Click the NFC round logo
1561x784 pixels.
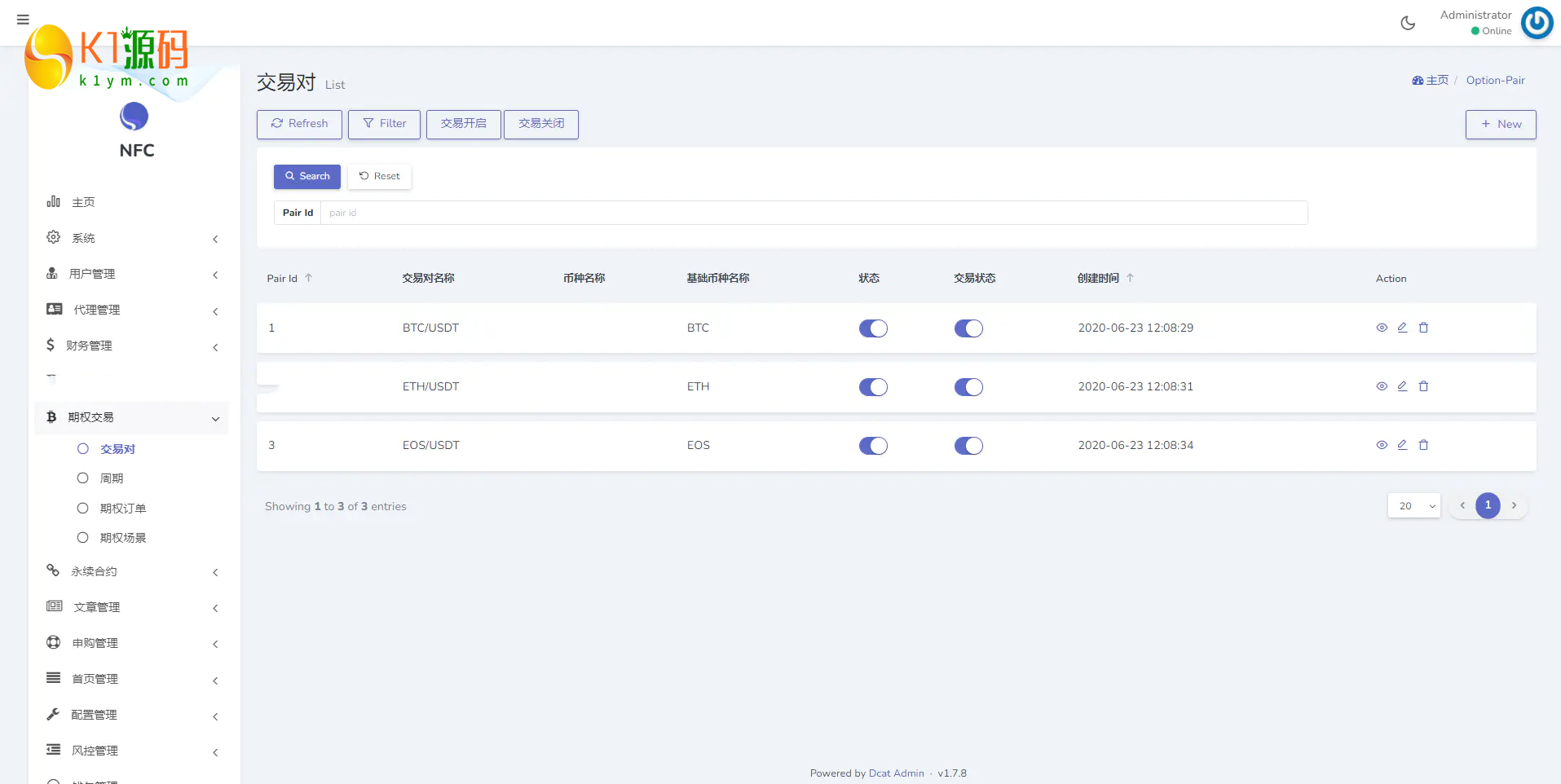[x=134, y=117]
